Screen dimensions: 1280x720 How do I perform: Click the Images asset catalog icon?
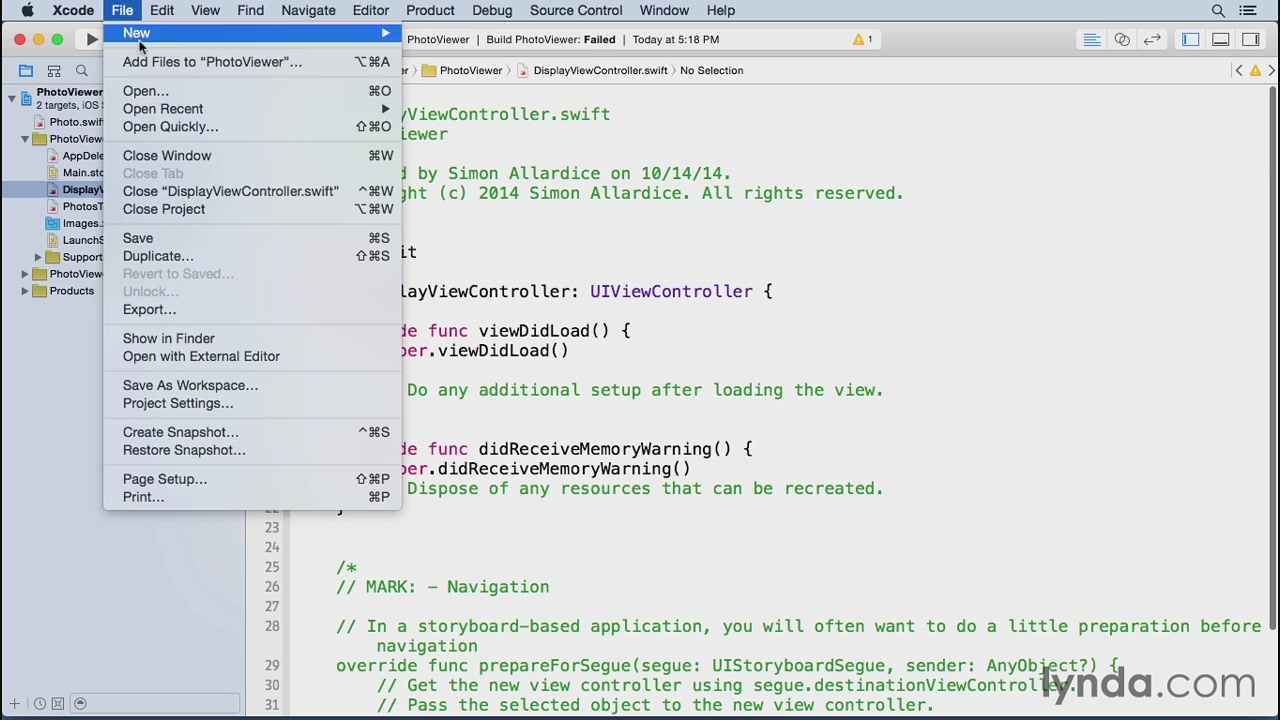[x=54, y=223]
